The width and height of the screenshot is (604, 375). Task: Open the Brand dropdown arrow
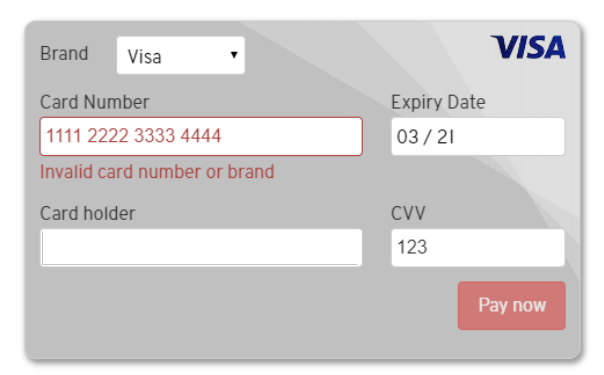pyautogui.click(x=233, y=55)
